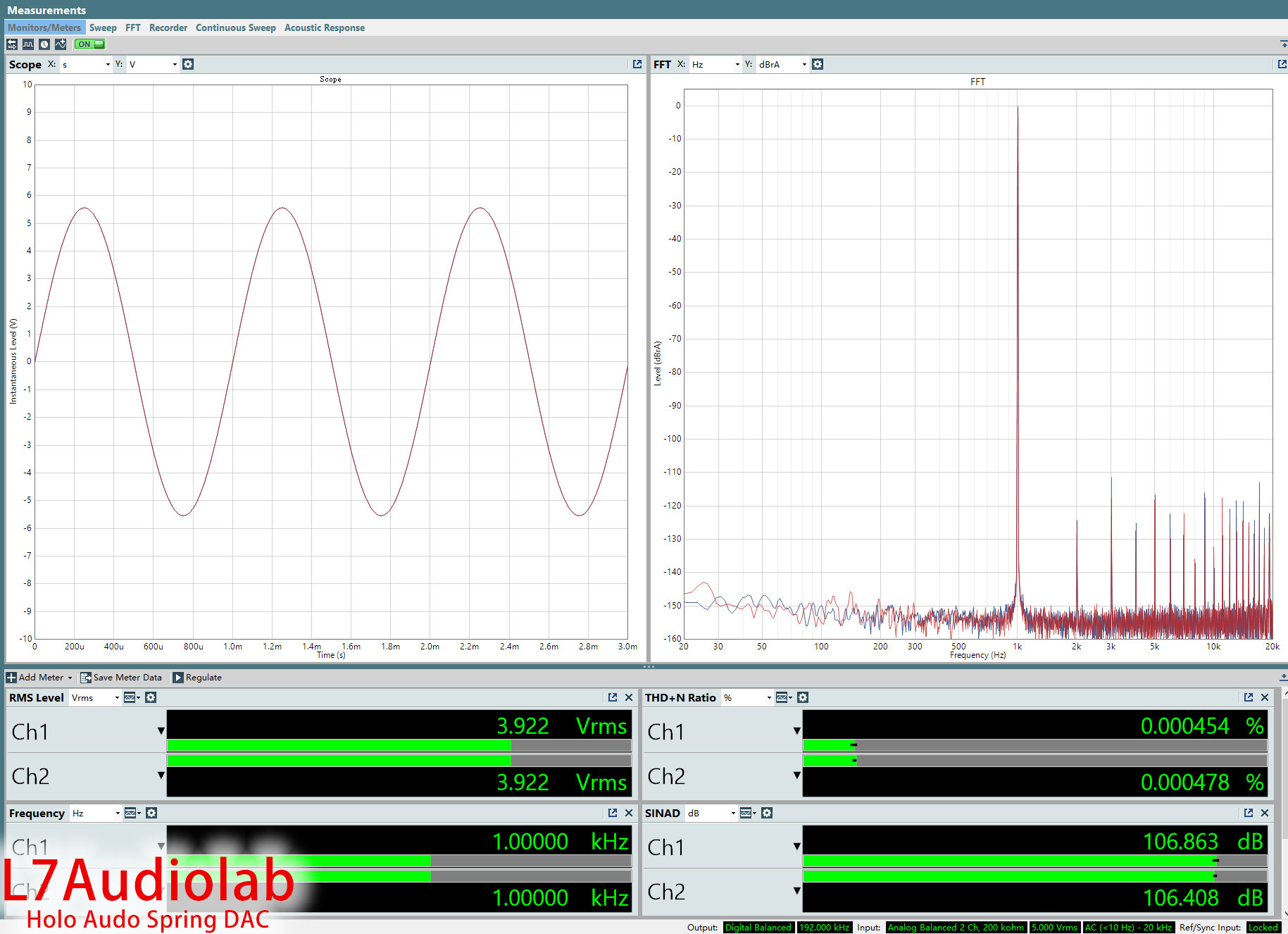Expand the Add Meter dropdown
1288x934 pixels.
(x=70, y=678)
